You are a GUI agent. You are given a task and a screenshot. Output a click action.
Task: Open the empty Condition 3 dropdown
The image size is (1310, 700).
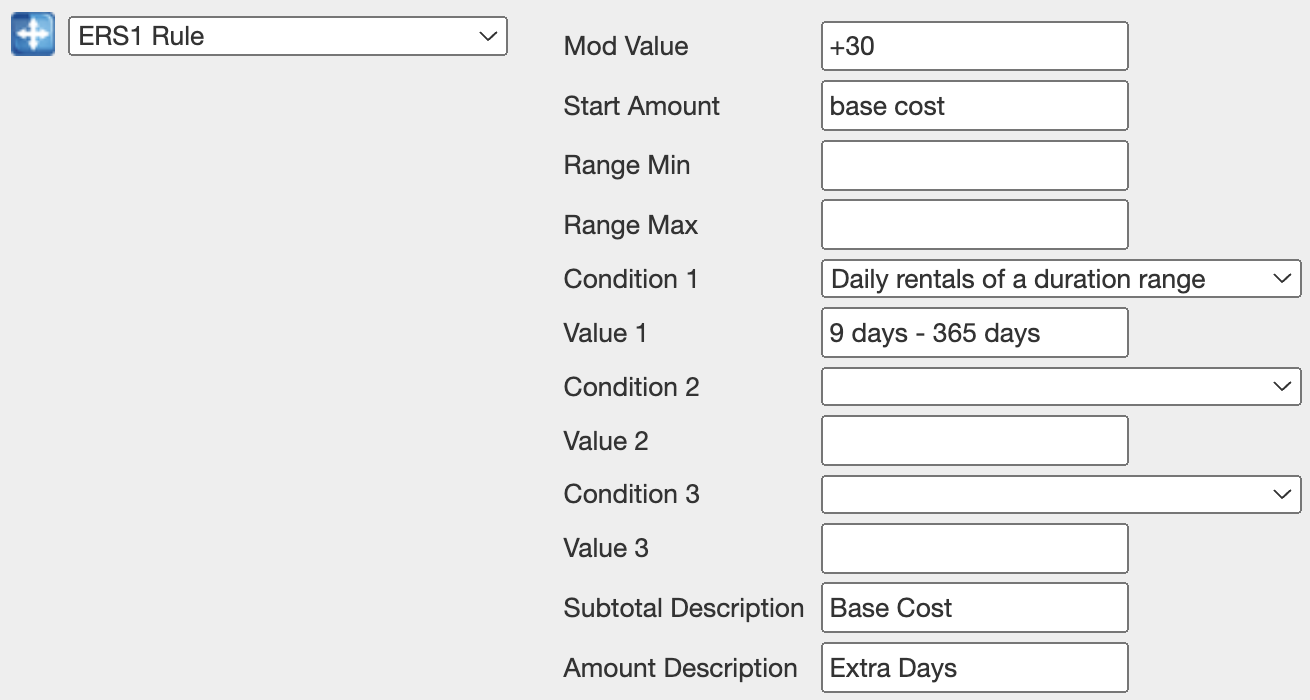tap(1060, 494)
